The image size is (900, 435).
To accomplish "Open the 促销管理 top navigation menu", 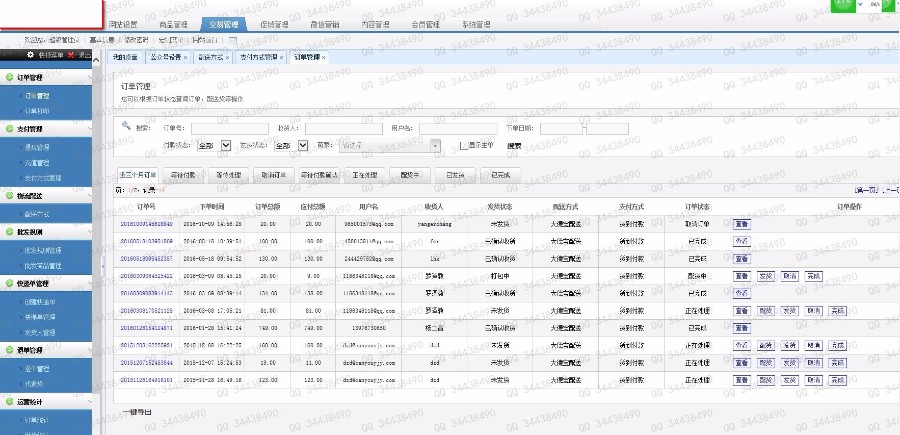I will tap(274, 25).
